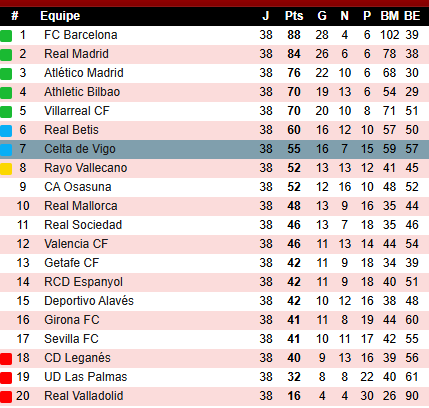
Task: Open the Real Madrid team link
Action: coord(76,54)
